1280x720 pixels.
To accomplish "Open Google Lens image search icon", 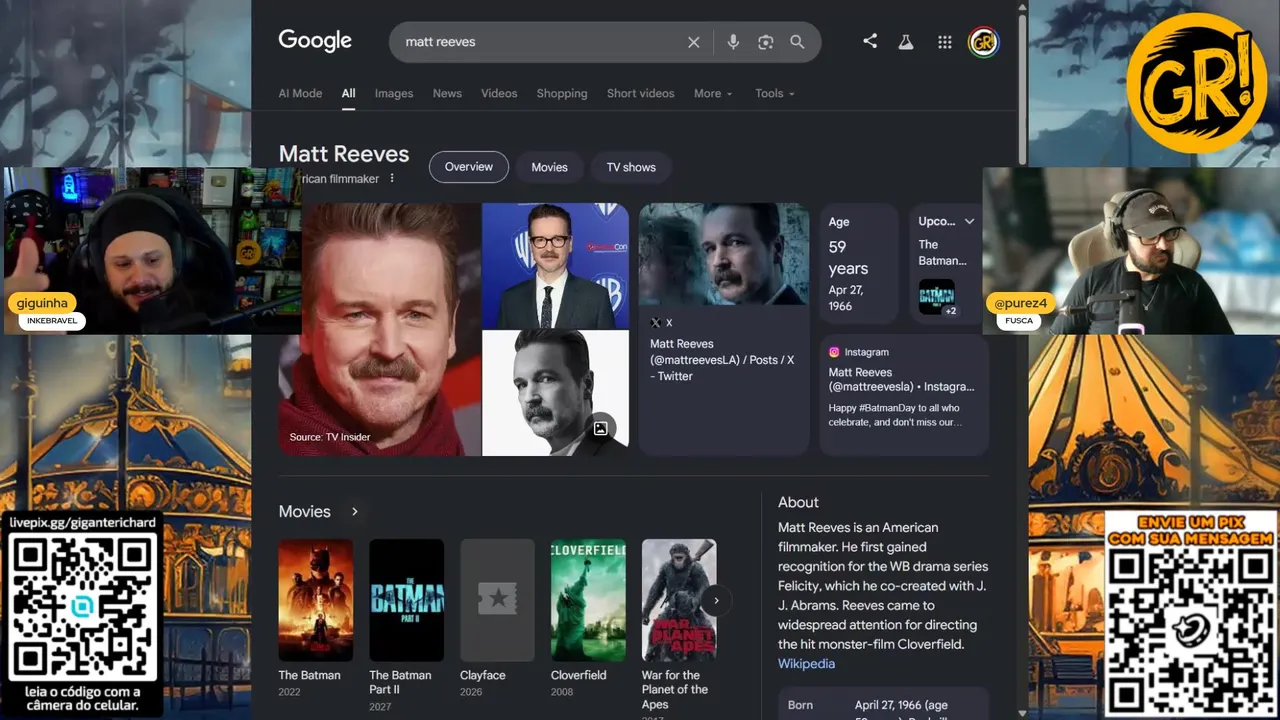I will 765,42.
